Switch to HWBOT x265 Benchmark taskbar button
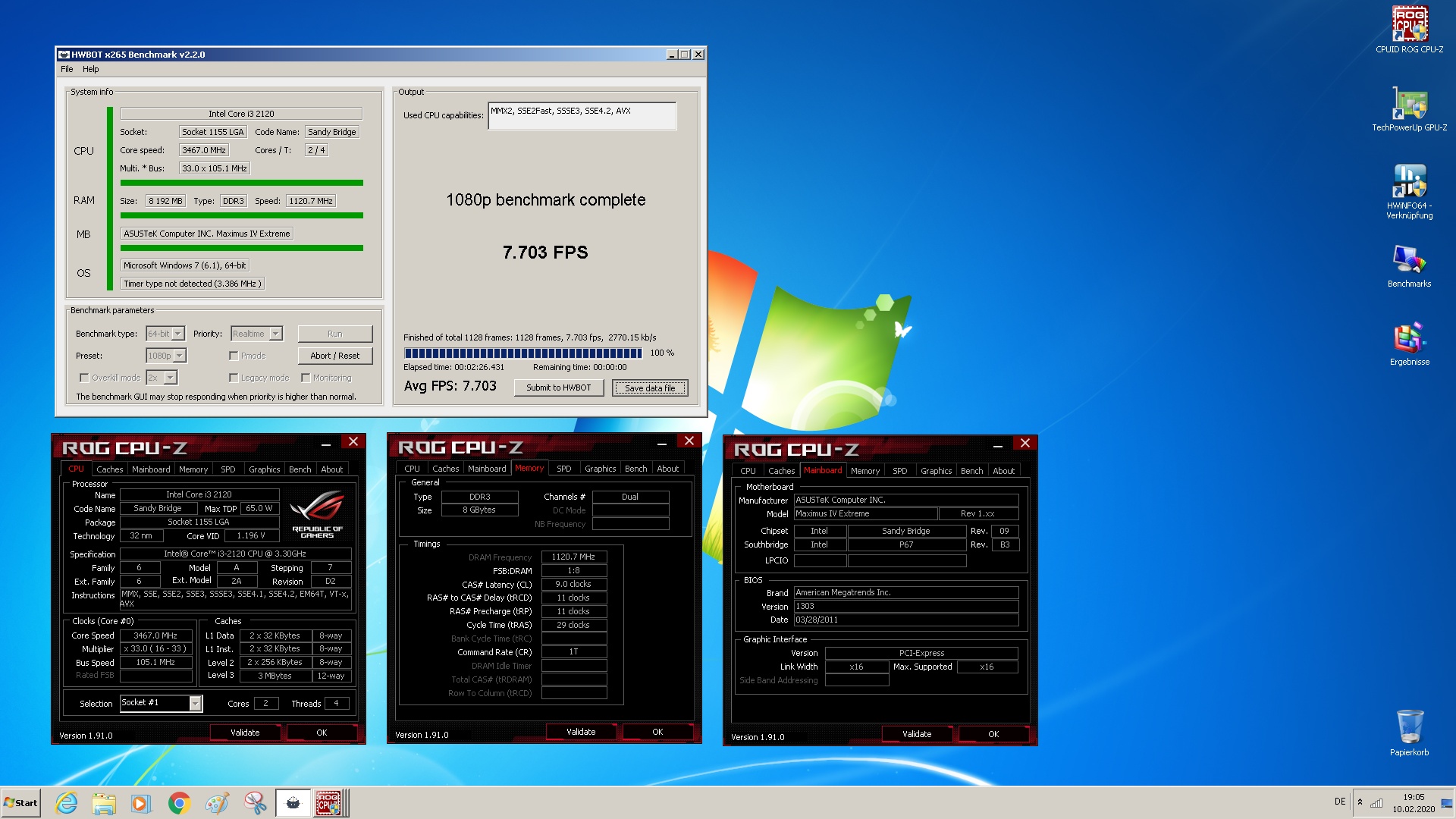The image size is (1456, 819). coord(293,803)
